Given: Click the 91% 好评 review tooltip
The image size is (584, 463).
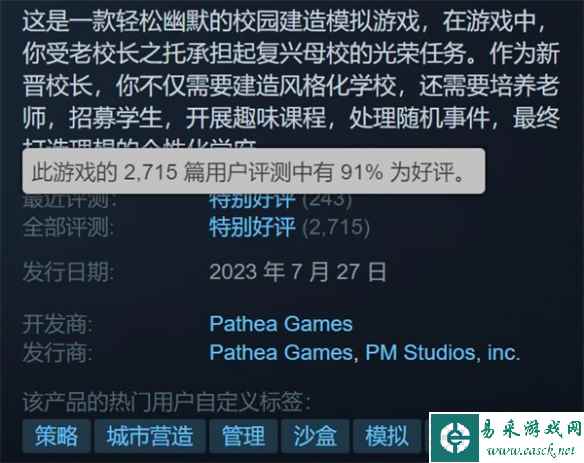Looking at the screenshot, I should pyautogui.click(x=254, y=171).
